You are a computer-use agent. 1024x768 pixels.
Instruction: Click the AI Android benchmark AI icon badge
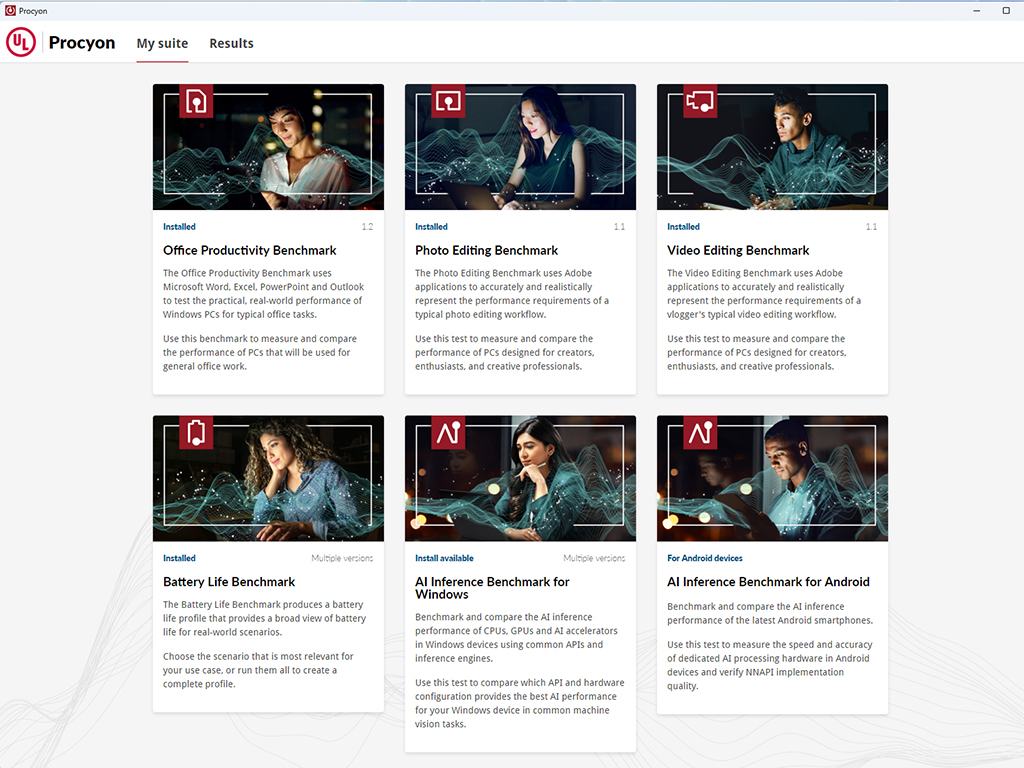pyautogui.click(x=700, y=432)
